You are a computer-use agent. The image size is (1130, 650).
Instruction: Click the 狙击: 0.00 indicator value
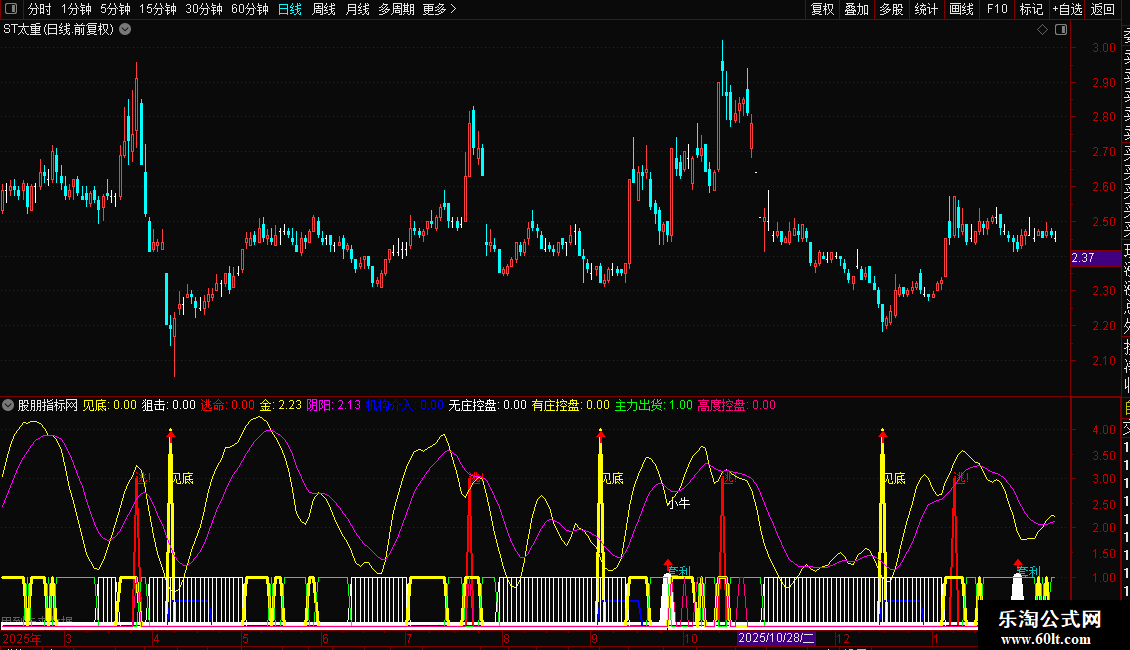pos(169,405)
